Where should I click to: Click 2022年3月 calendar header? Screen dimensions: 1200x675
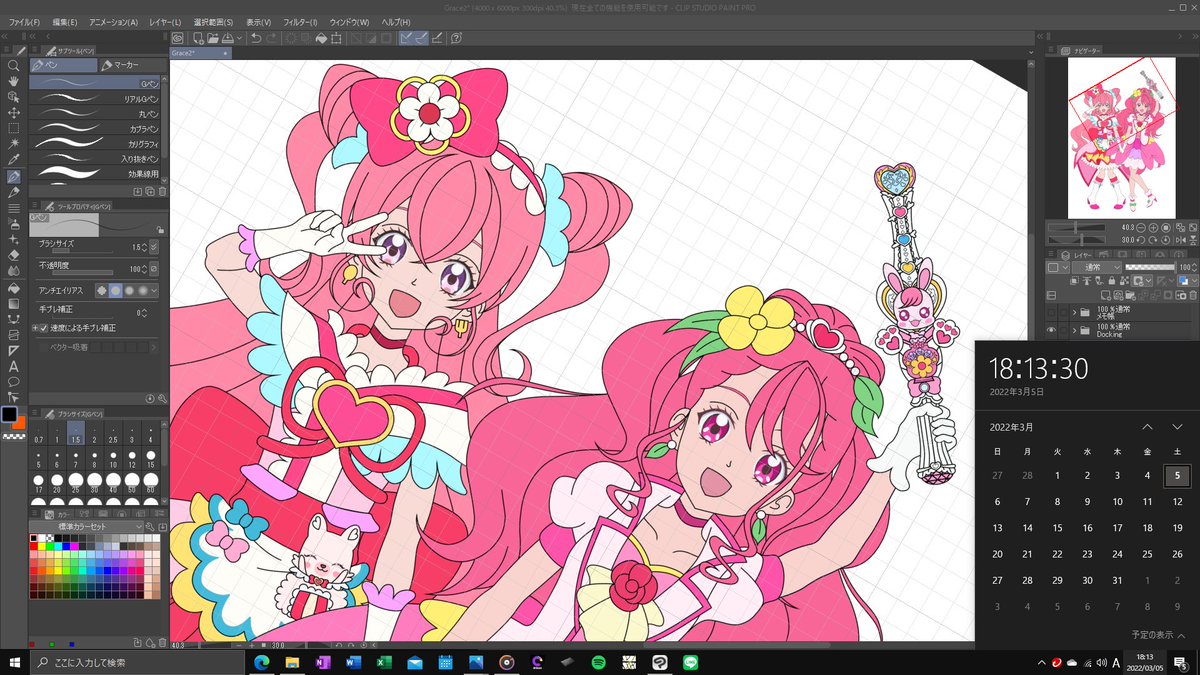[x=1013, y=427]
